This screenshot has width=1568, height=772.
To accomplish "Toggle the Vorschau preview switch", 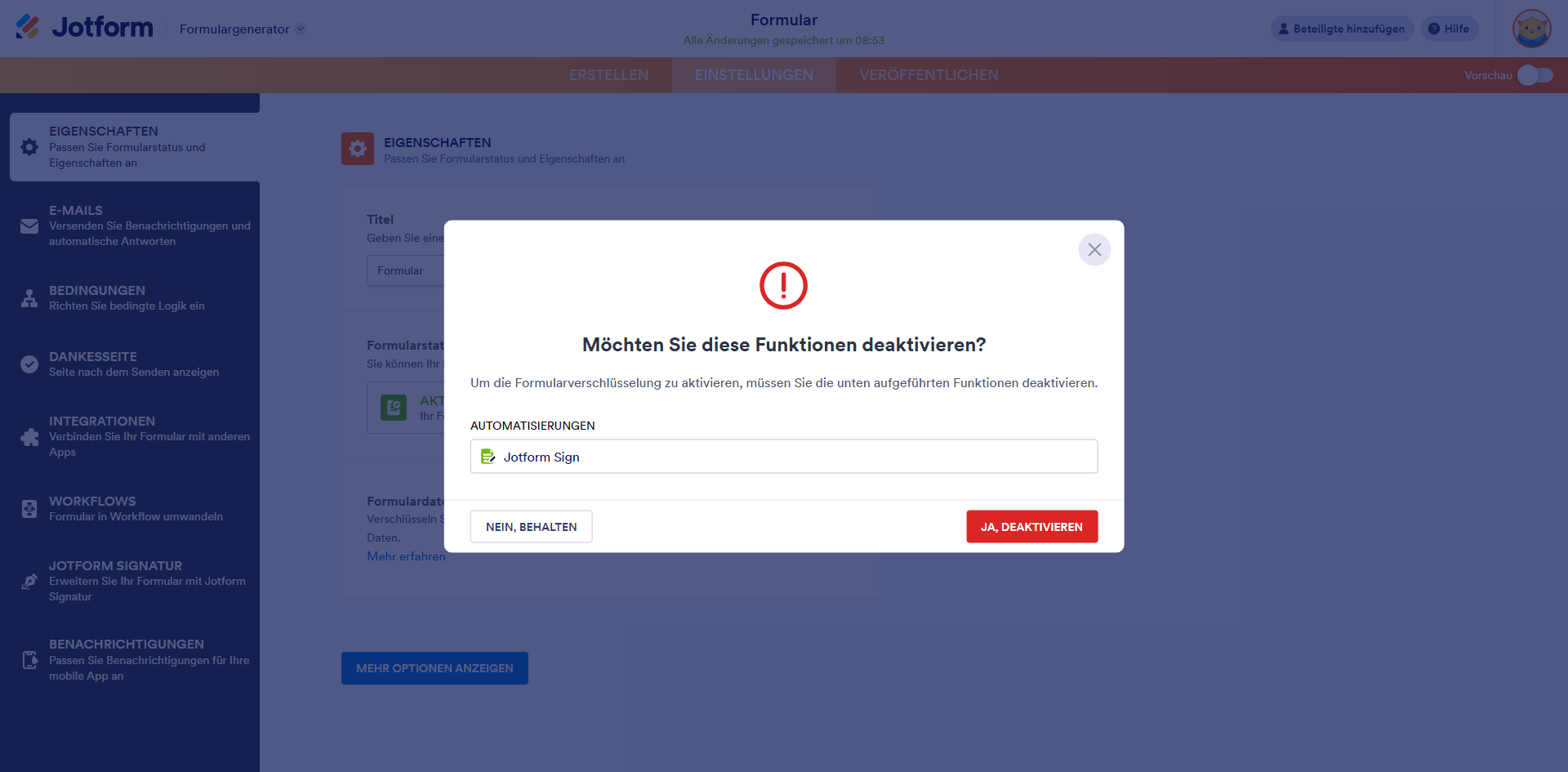I will pos(1535,75).
